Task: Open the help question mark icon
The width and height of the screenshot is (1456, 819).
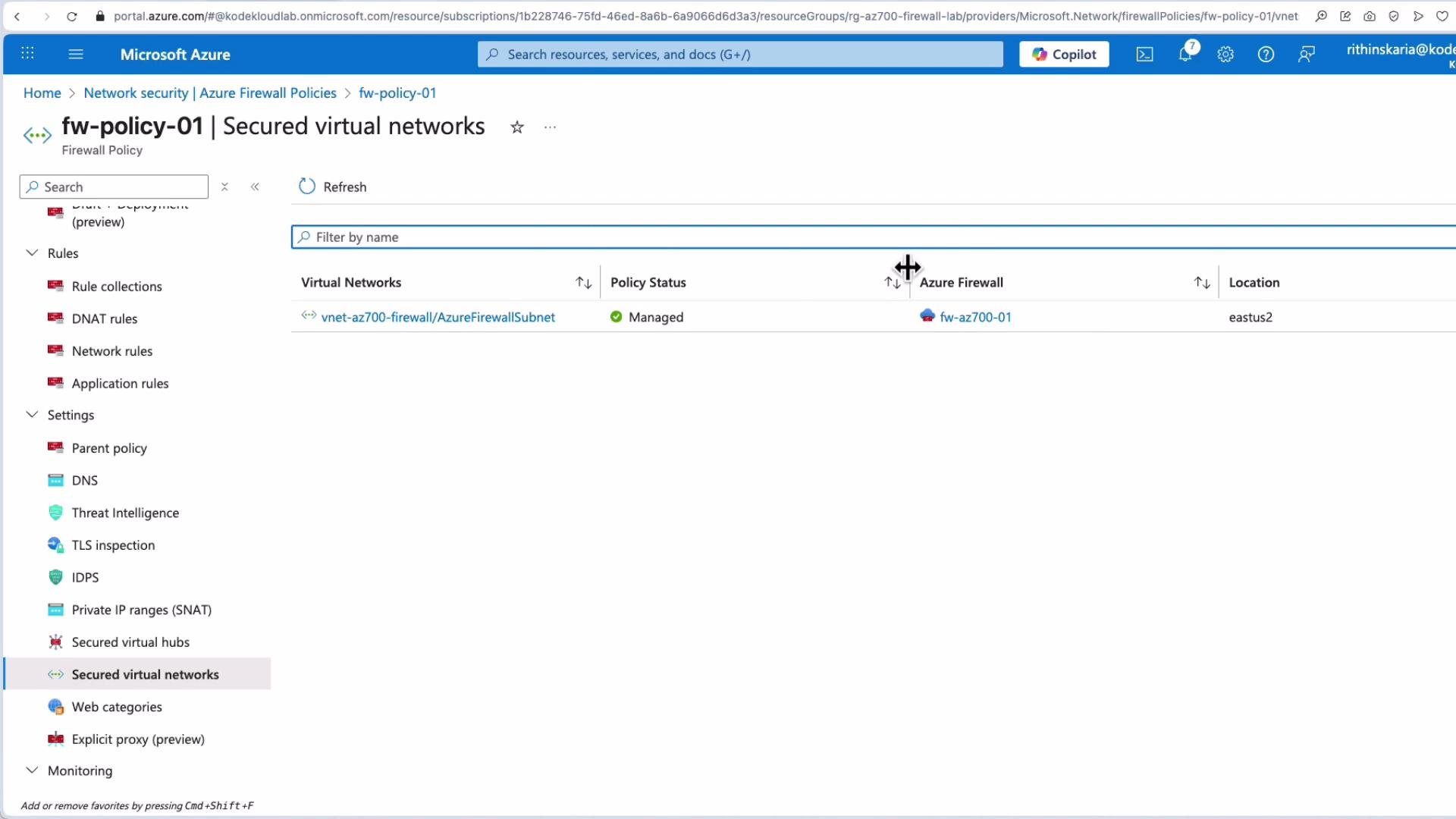Action: point(1266,55)
